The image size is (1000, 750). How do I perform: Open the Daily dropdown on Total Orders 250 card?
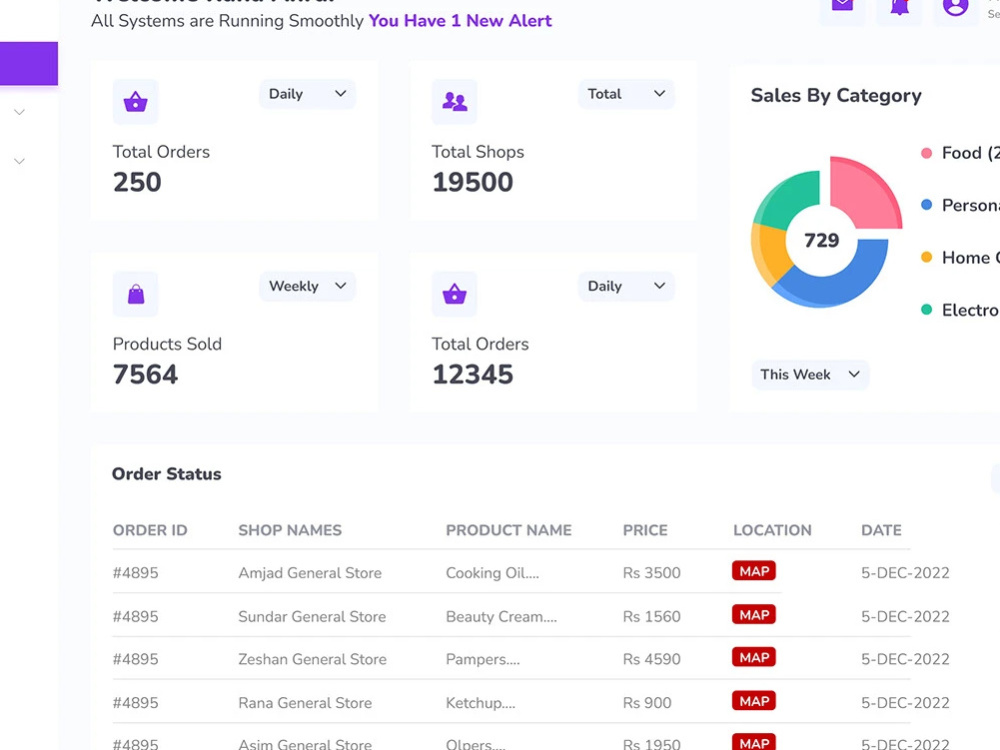pos(307,94)
